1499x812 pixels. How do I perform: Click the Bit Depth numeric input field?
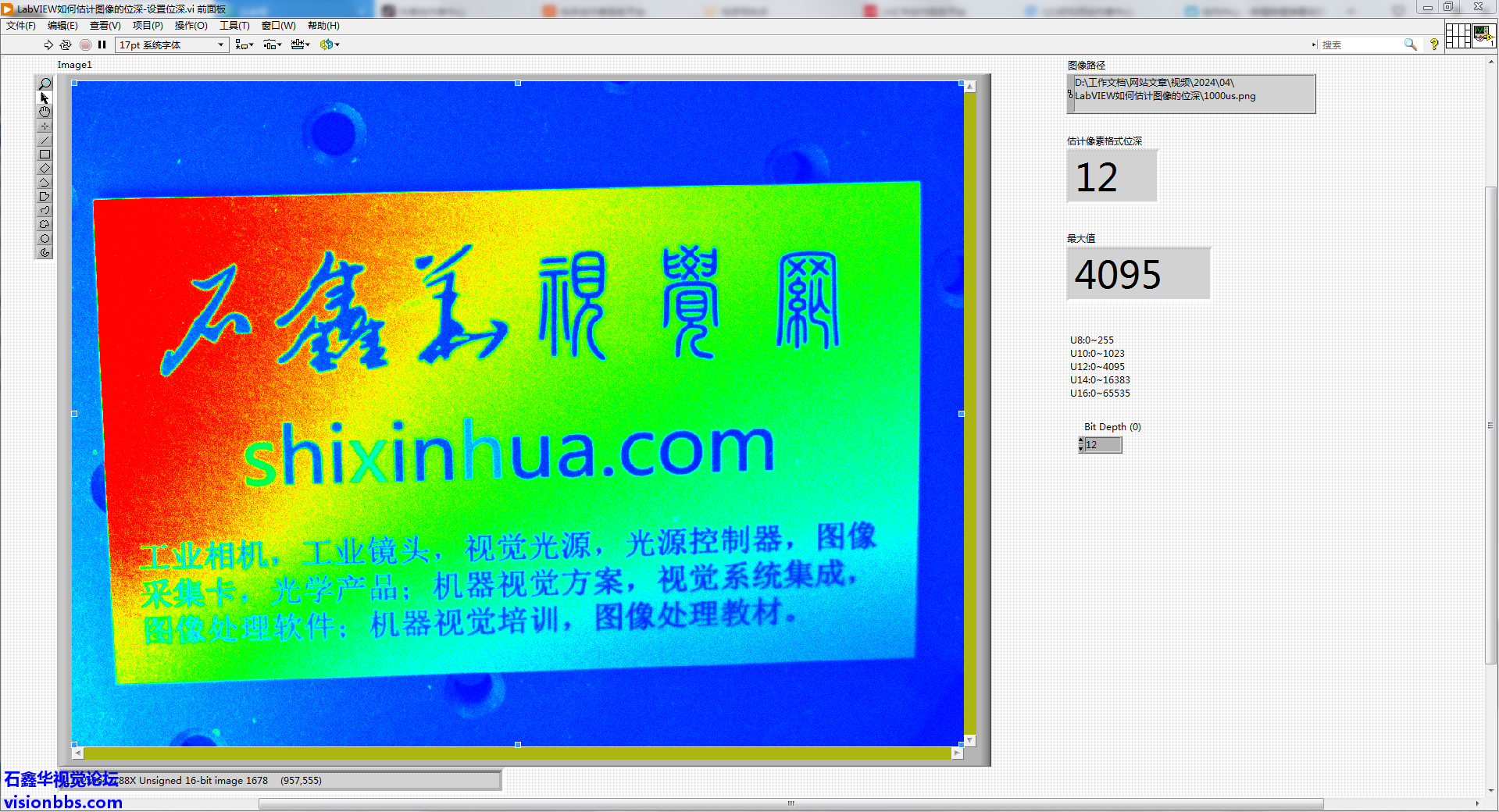[x=1103, y=445]
